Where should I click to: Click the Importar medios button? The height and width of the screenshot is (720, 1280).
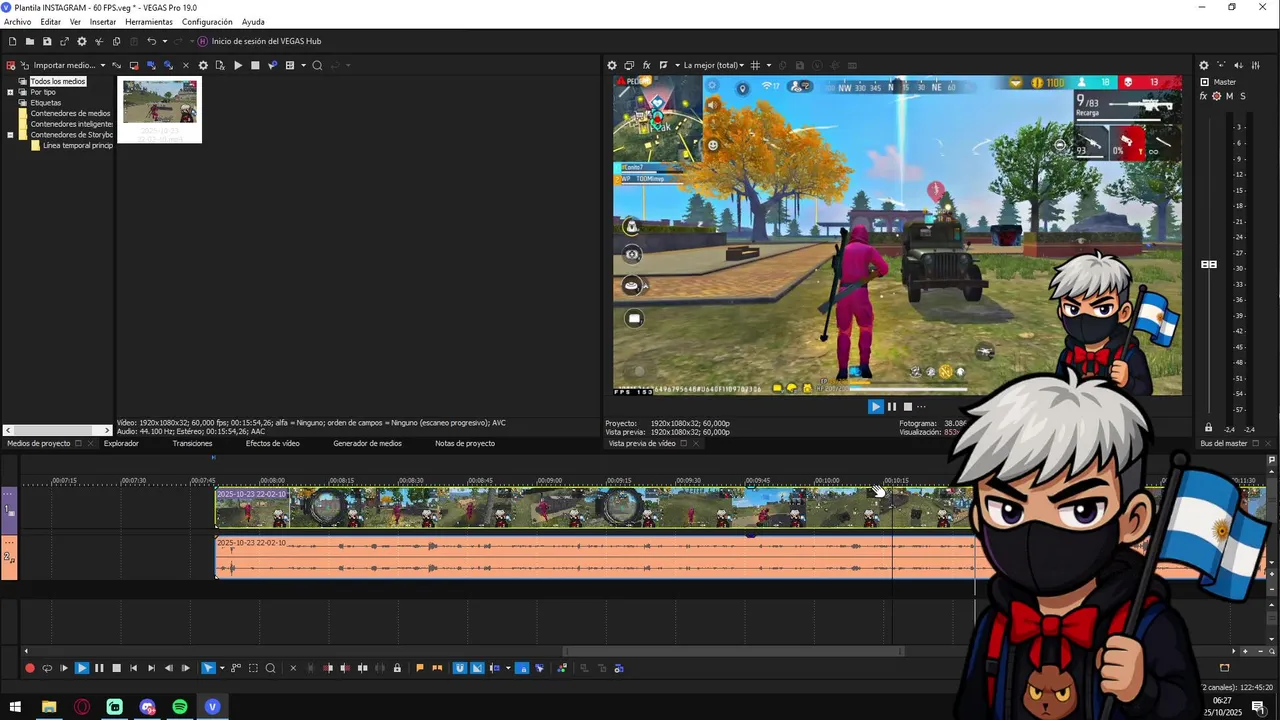pos(59,65)
